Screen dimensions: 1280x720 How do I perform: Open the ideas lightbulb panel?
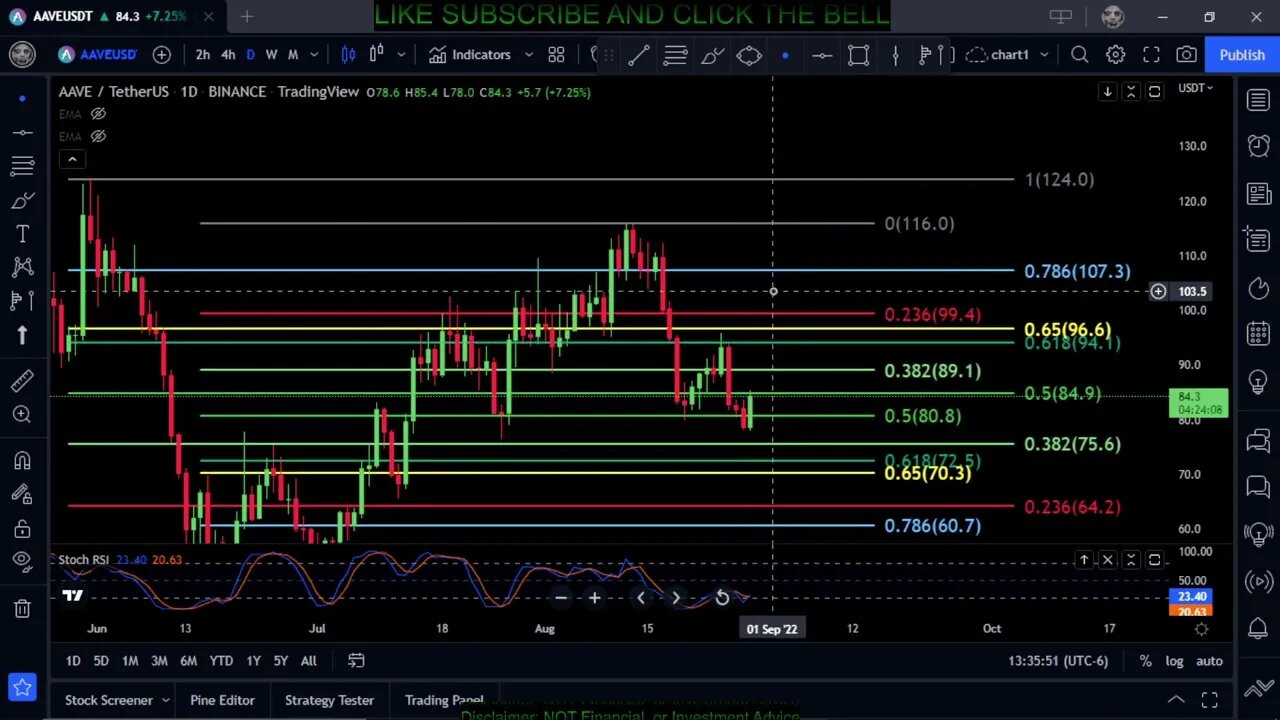(1258, 382)
